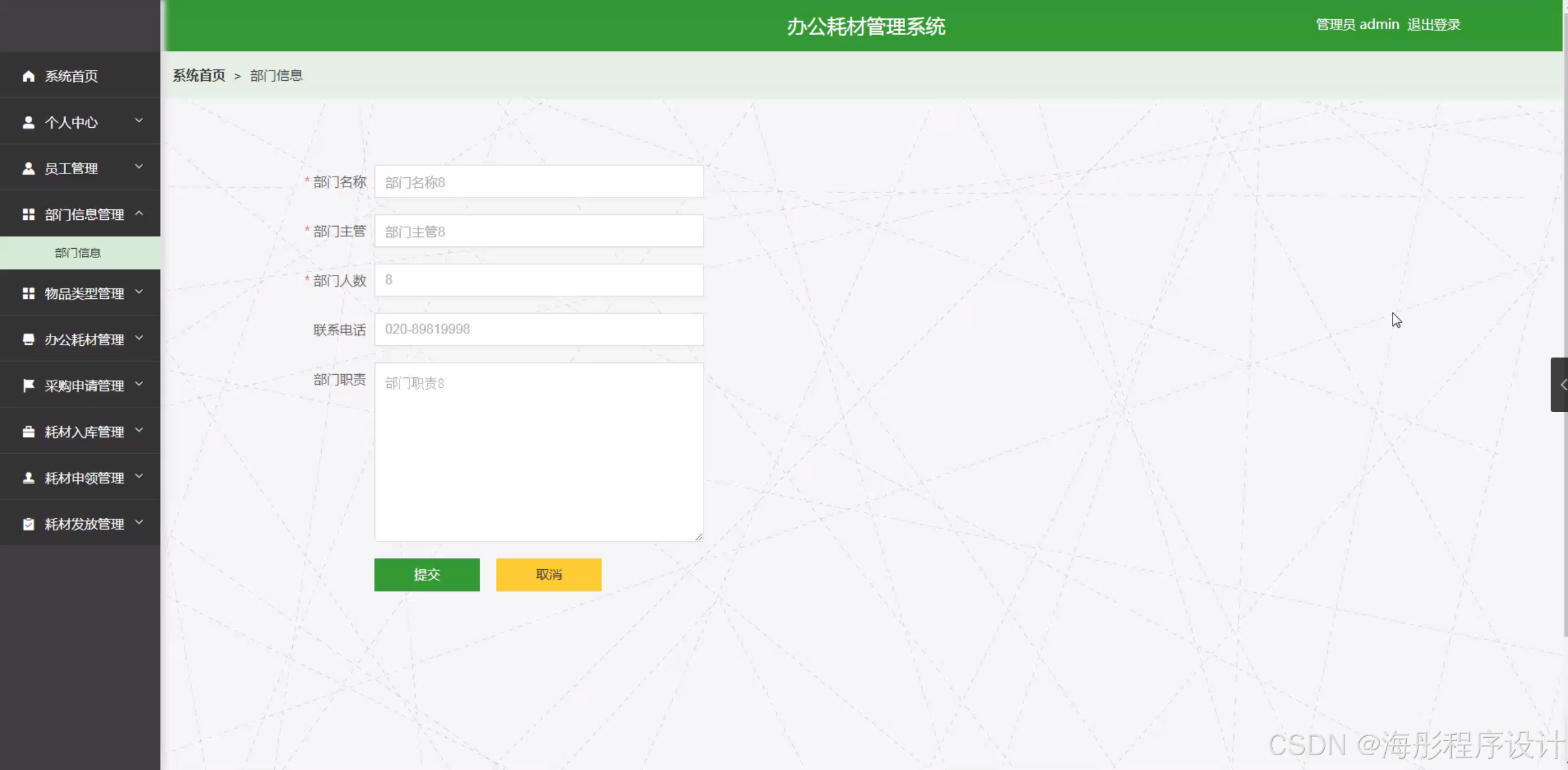This screenshot has height=770, width=1568.
Task: Open the 采购申请管理 menu item
Action: tap(84, 385)
